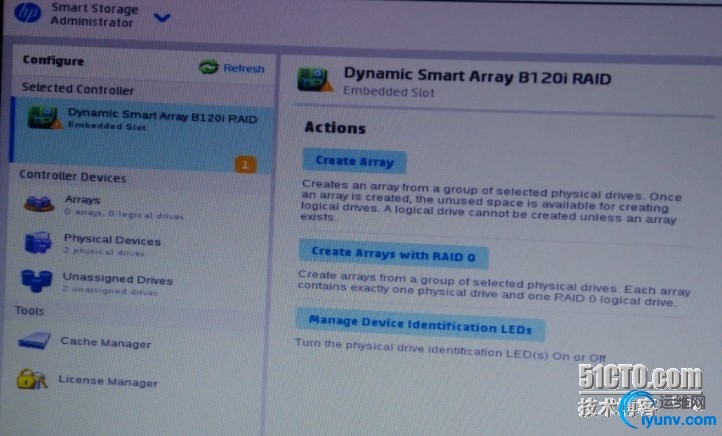This screenshot has height=436, width=722.
Task: Open the orange alert badge showing 1
Action: pyautogui.click(x=245, y=164)
